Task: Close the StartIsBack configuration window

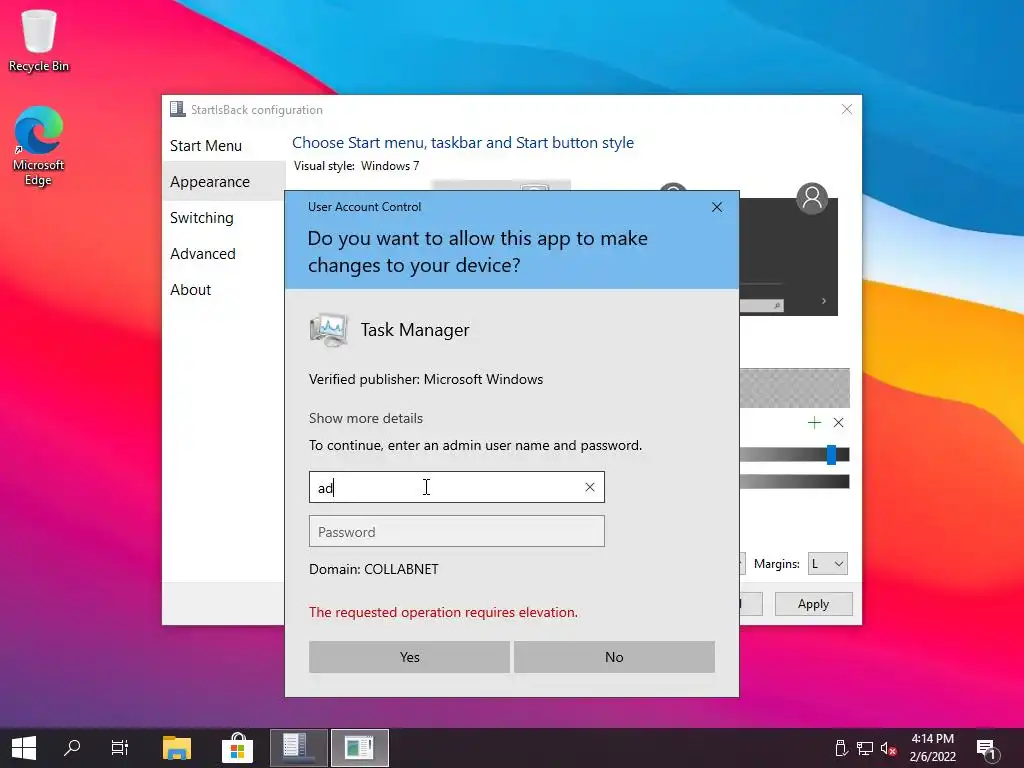Action: [846, 109]
